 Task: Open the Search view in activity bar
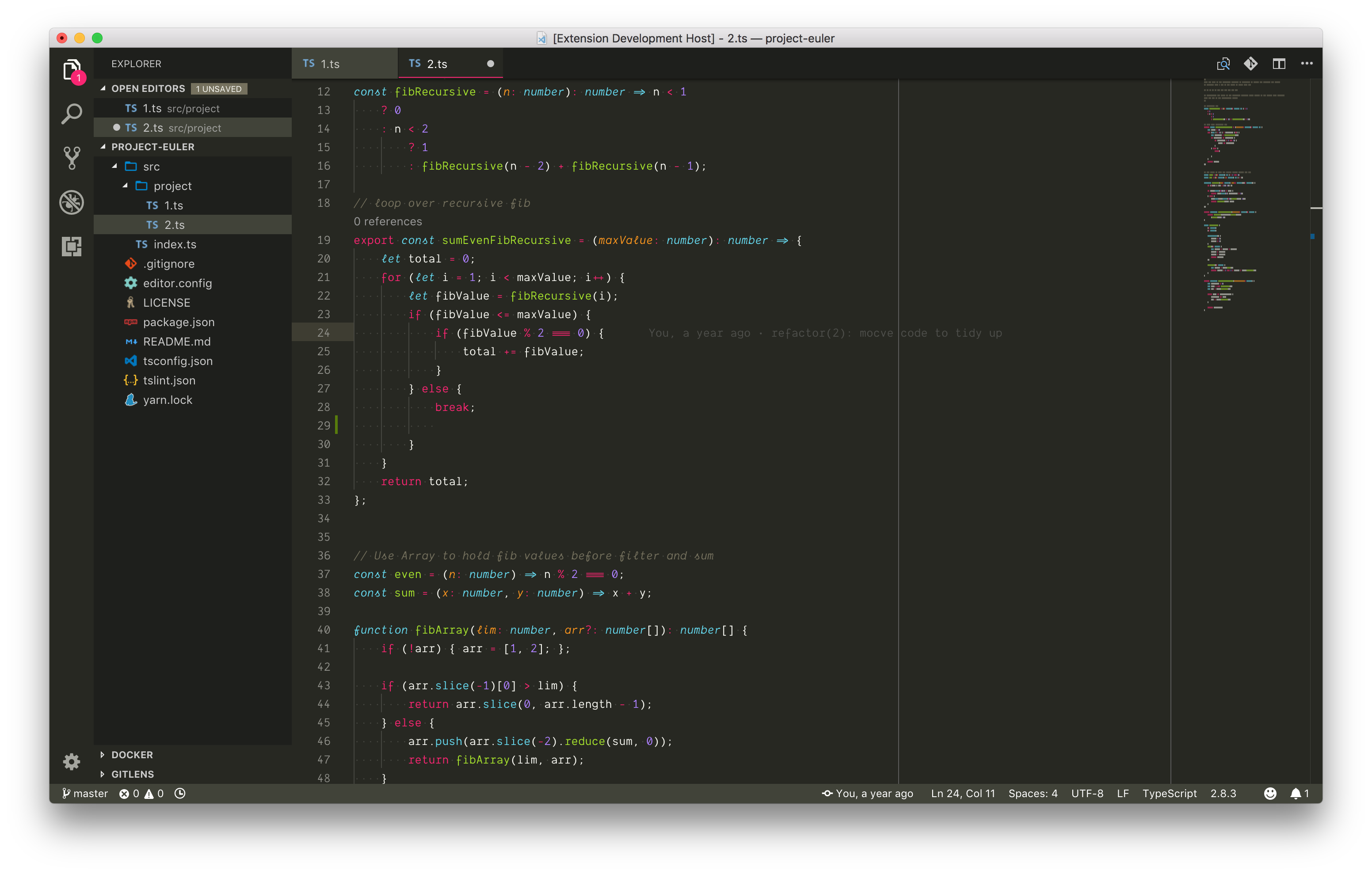click(x=72, y=114)
